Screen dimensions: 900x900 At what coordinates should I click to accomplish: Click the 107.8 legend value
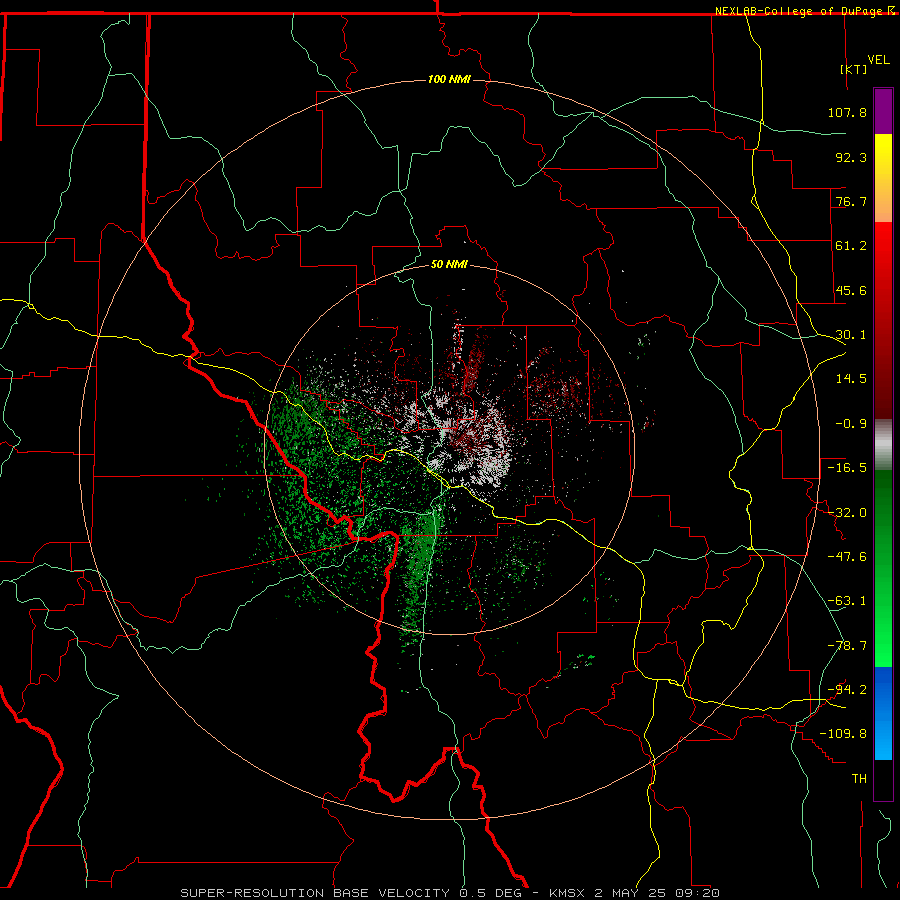(847, 112)
